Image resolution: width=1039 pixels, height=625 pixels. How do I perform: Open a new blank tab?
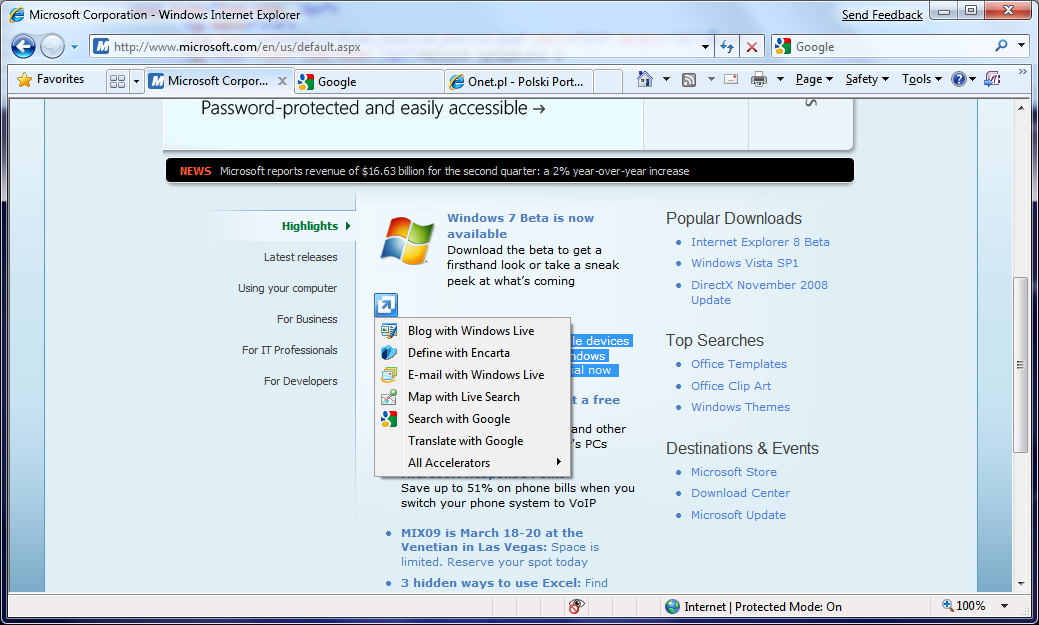tap(608, 82)
